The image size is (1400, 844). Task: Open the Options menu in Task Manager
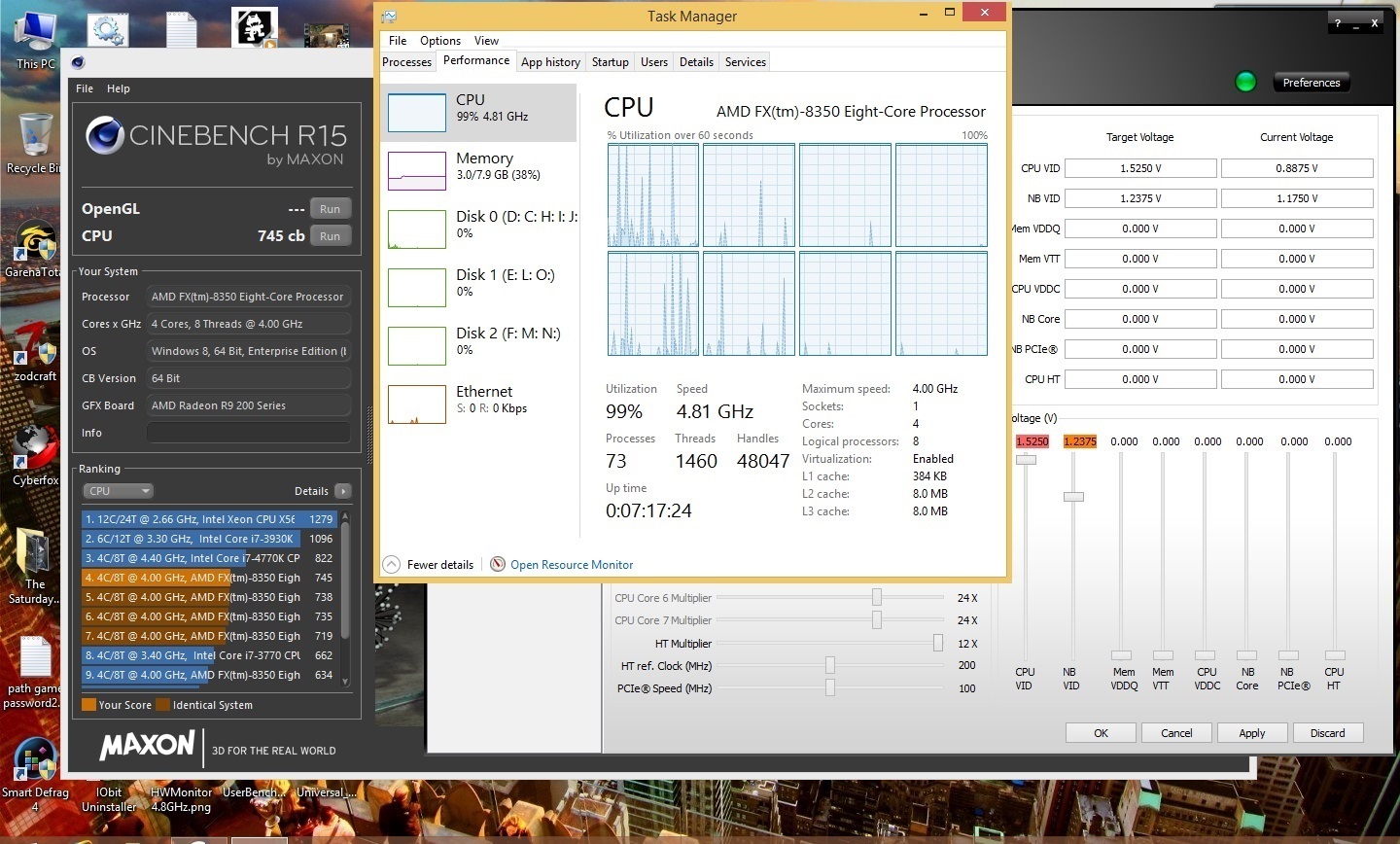pyautogui.click(x=440, y=41)
